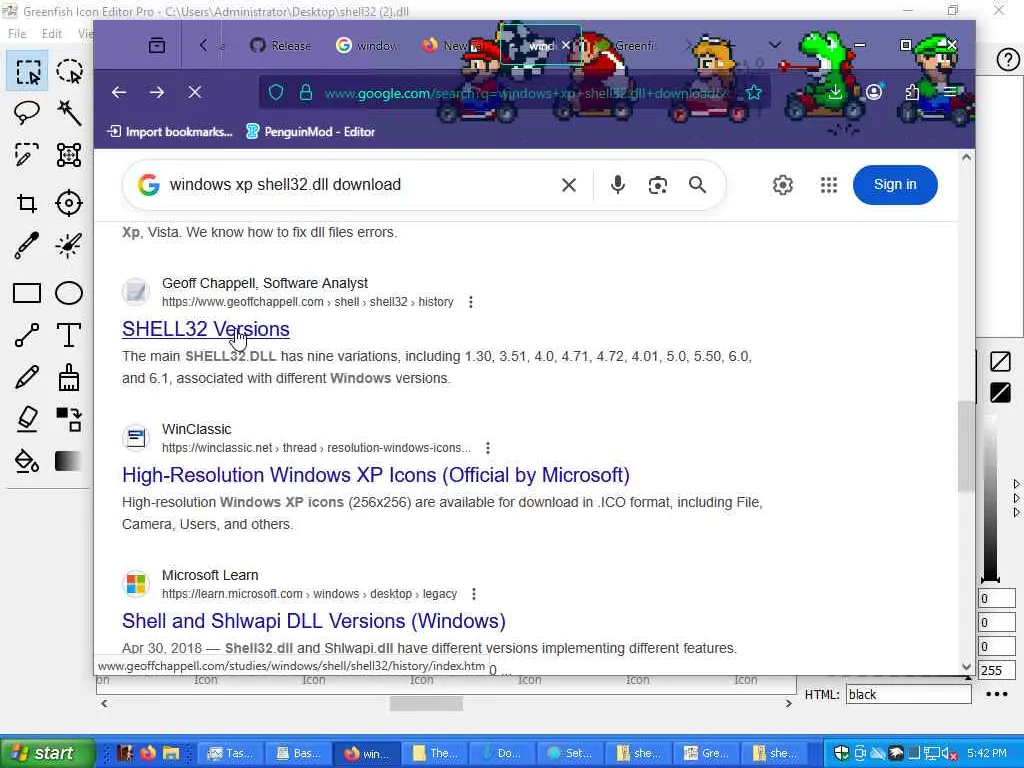This screenshot has width=1024, height=768.
Task: Open the SHELL32 Versions result
Action: [206, 329]
